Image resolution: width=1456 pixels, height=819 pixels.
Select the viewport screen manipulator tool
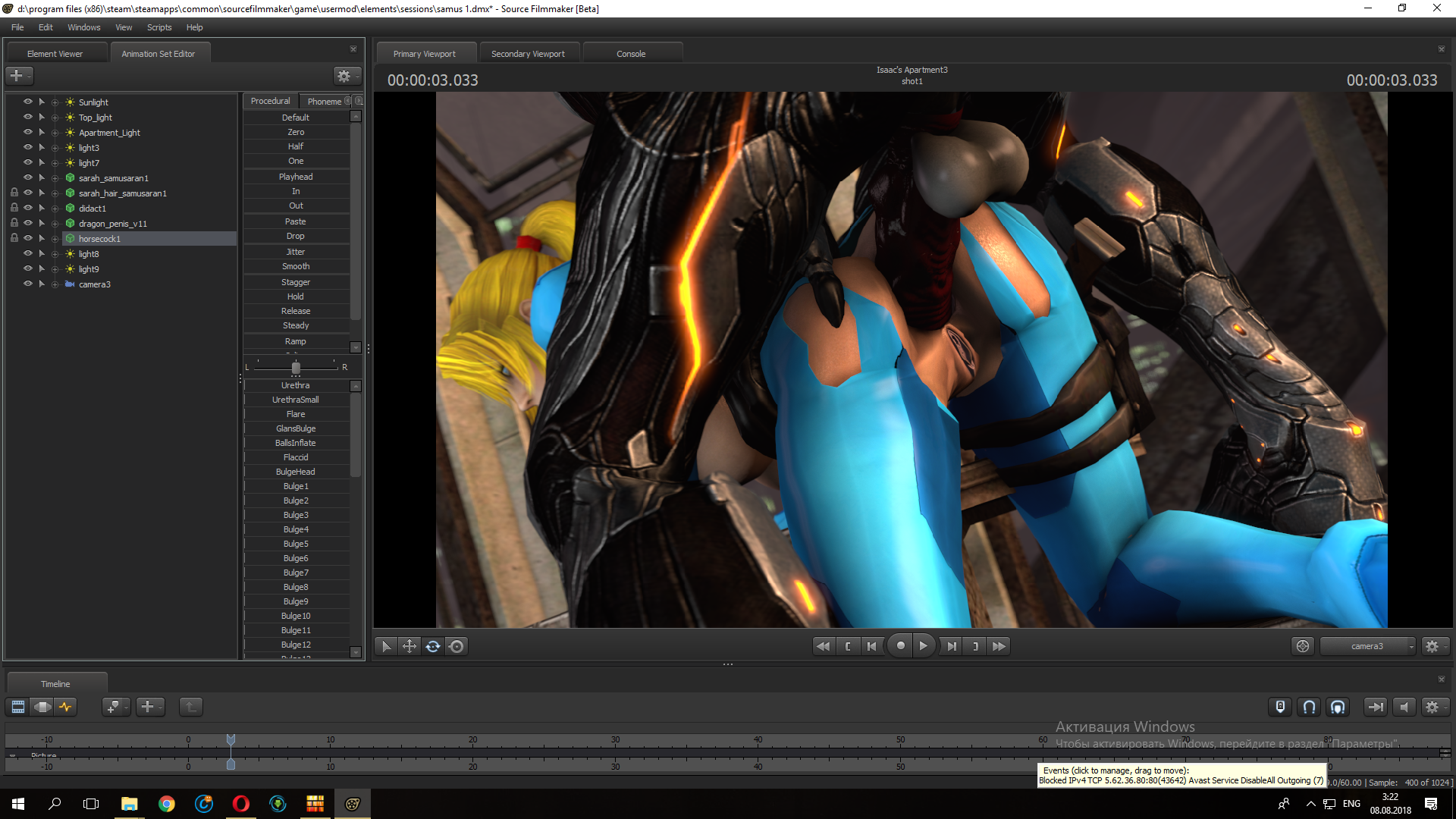[457, 646]
